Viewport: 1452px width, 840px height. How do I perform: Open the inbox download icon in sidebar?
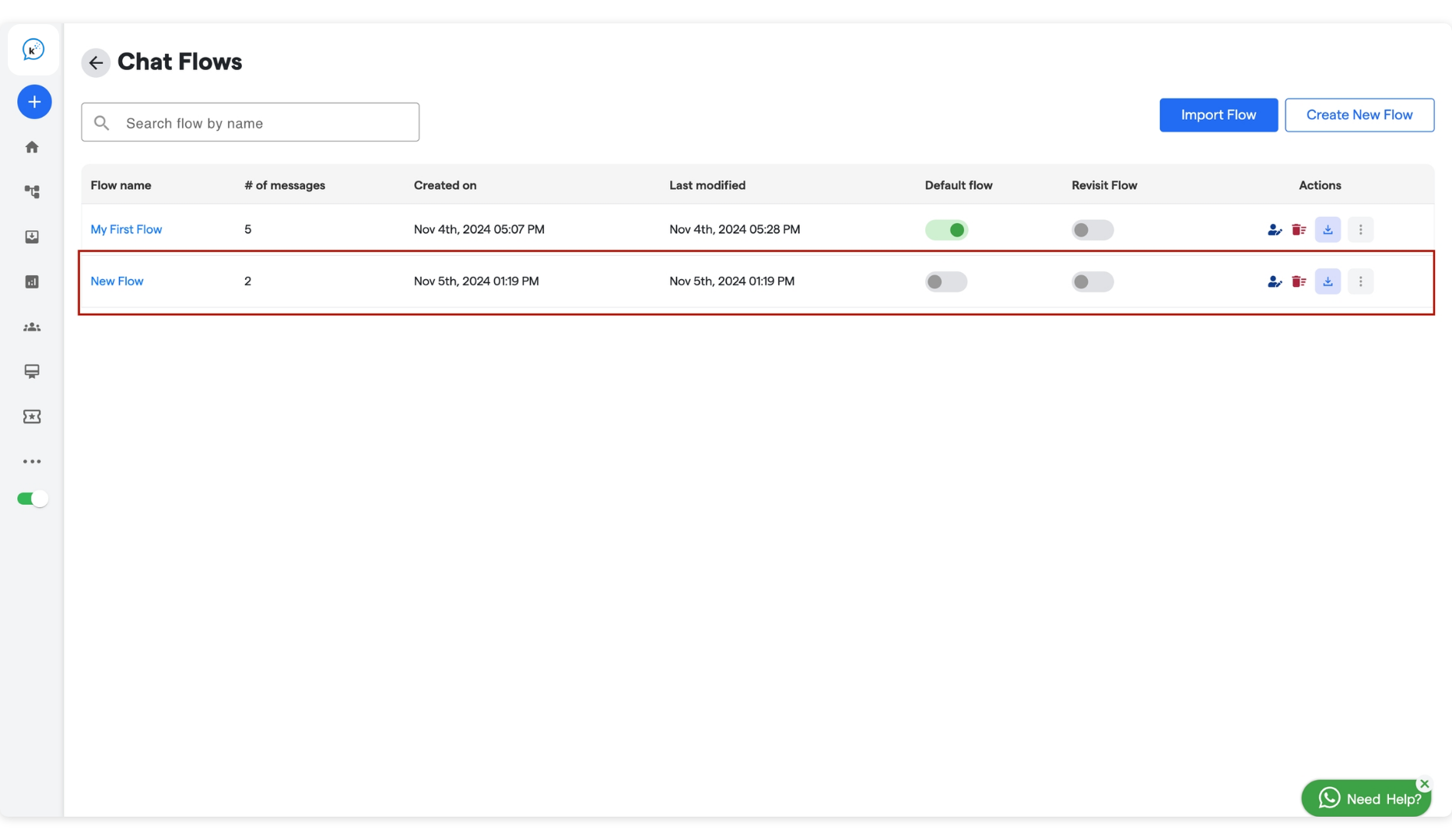32,236
